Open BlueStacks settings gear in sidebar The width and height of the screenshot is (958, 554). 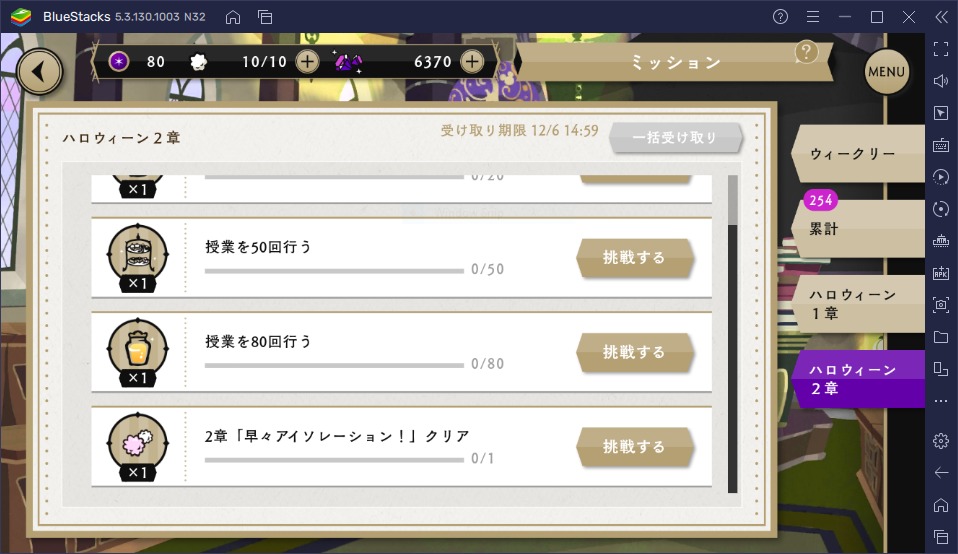click(x=941, y=440)
